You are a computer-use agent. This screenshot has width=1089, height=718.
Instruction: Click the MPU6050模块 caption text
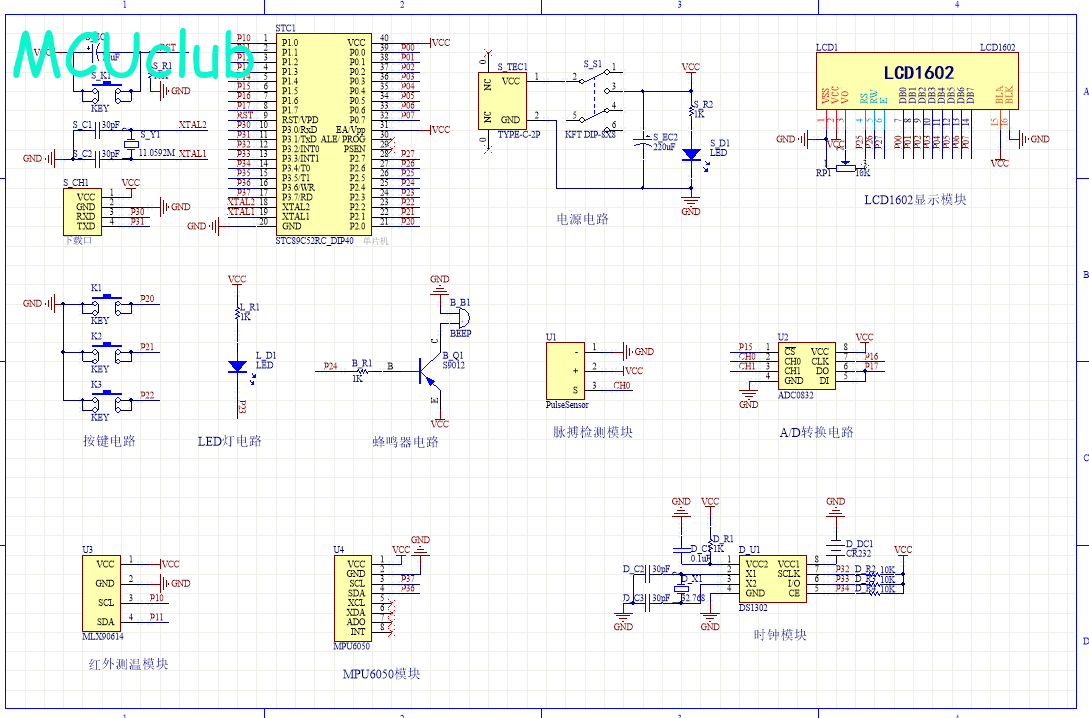tap(381, 674)
